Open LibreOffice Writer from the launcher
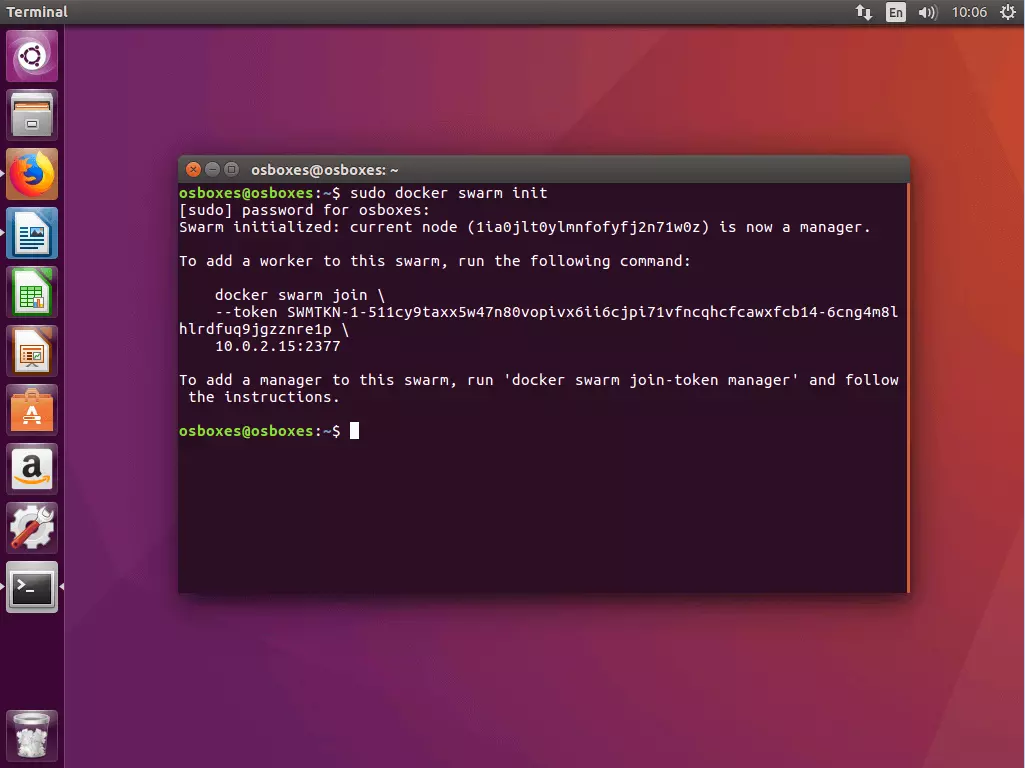The image size is (1025, 768). (x=31, y=233)
